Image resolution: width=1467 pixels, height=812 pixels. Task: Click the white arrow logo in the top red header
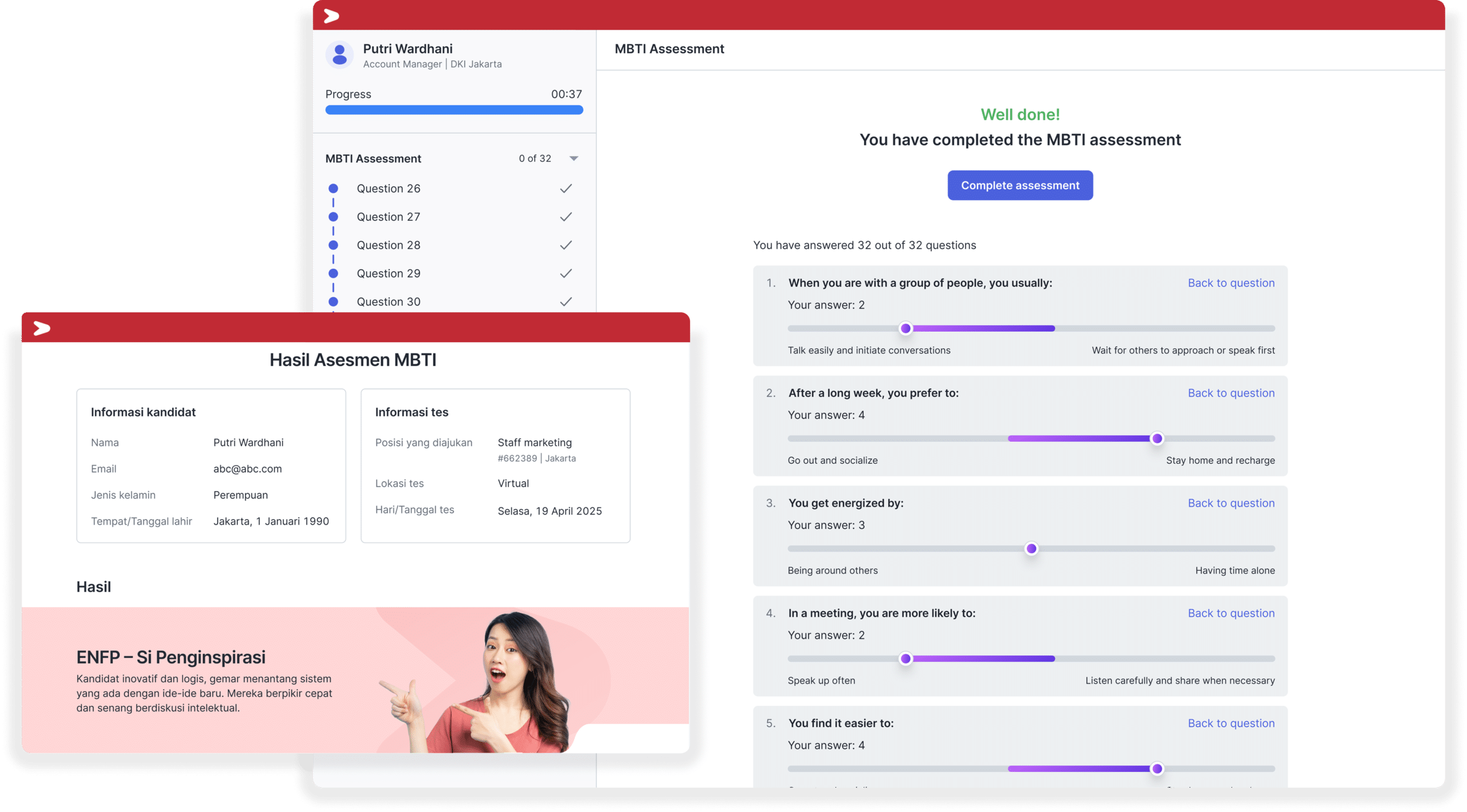331,16
